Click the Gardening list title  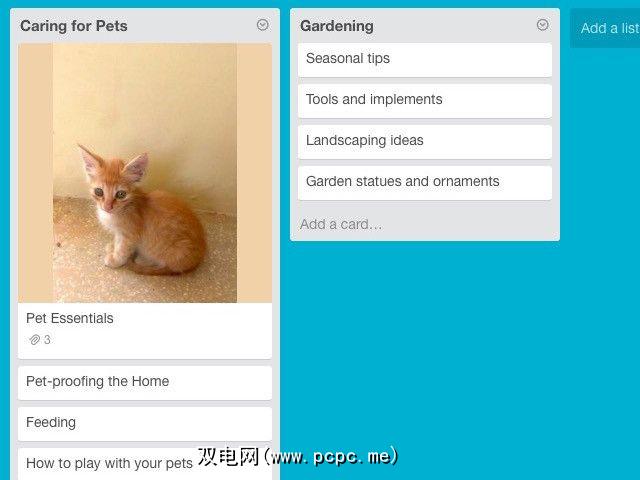(x=337, y=26)
